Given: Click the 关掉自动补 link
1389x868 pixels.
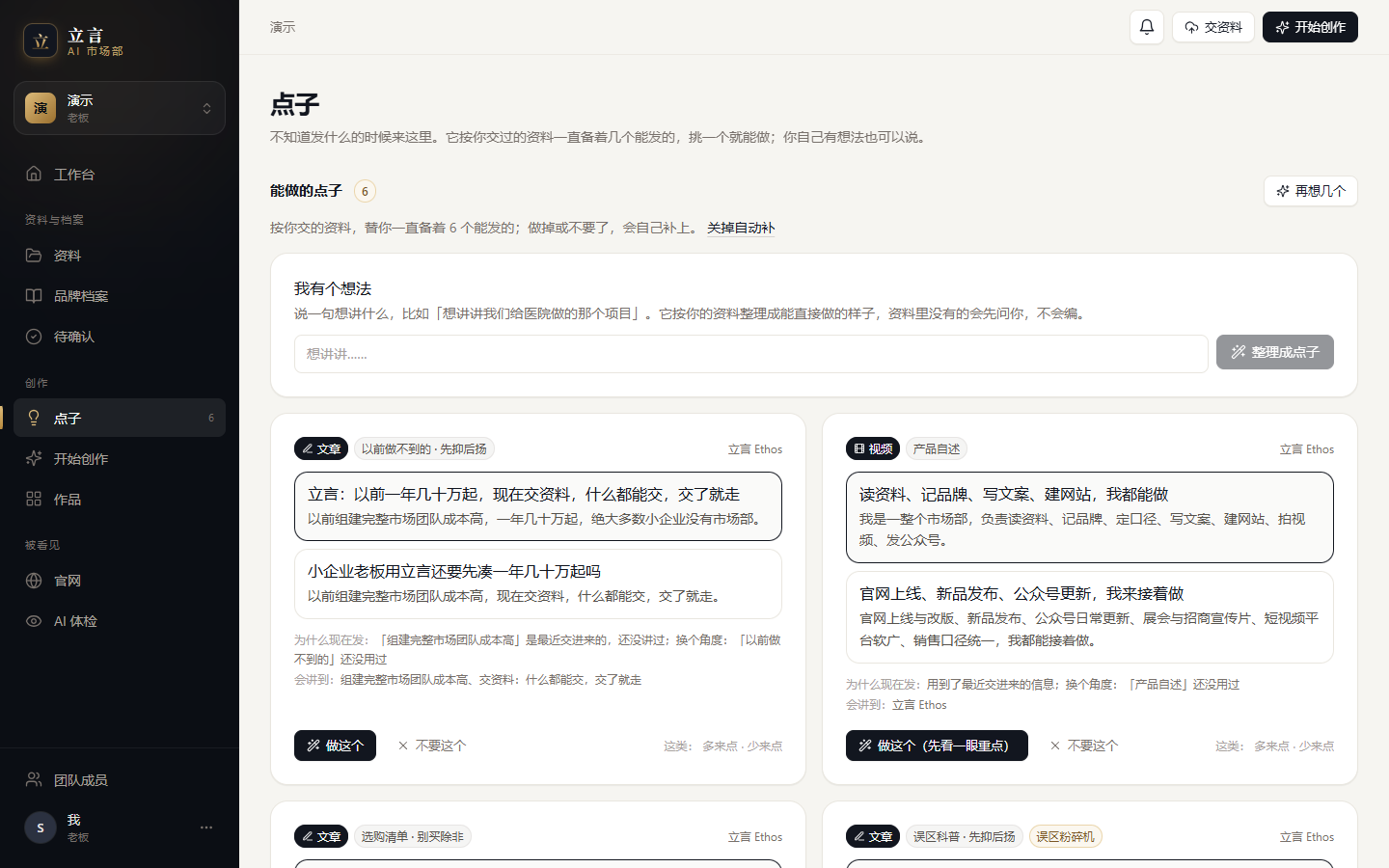Looking at the screenshot, I should 741,228.
